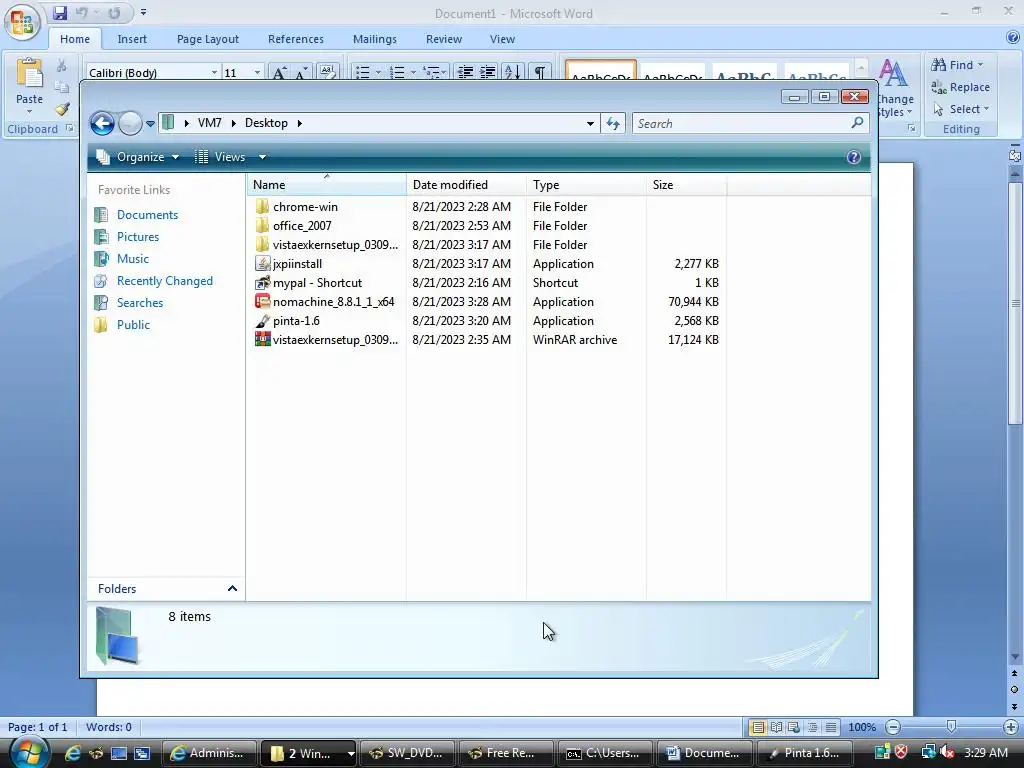The height and width of the screenshot is (768, 1024).
Task: Toggle Outline view in Word status bar
Action: (x=812, y=727)
